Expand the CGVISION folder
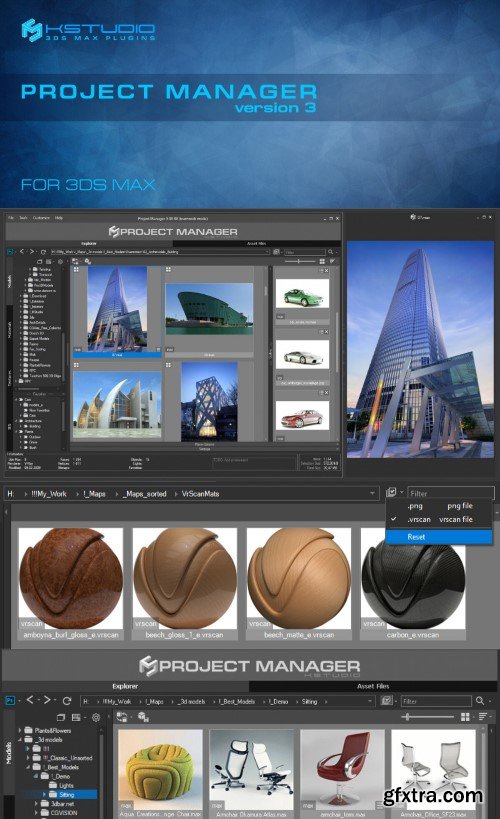 (36, 813)
